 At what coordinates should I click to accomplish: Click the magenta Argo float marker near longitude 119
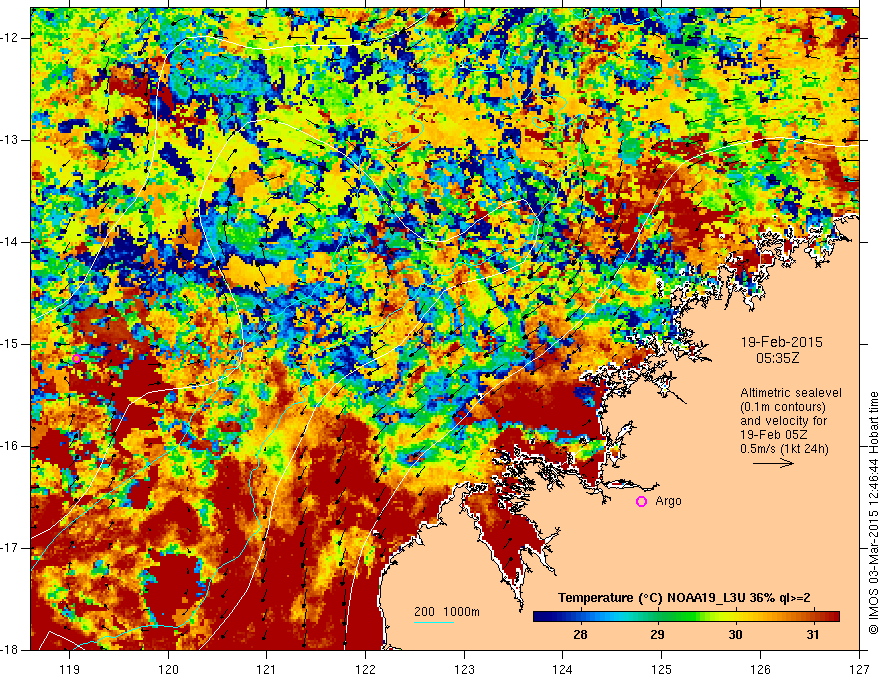point(76,359)
